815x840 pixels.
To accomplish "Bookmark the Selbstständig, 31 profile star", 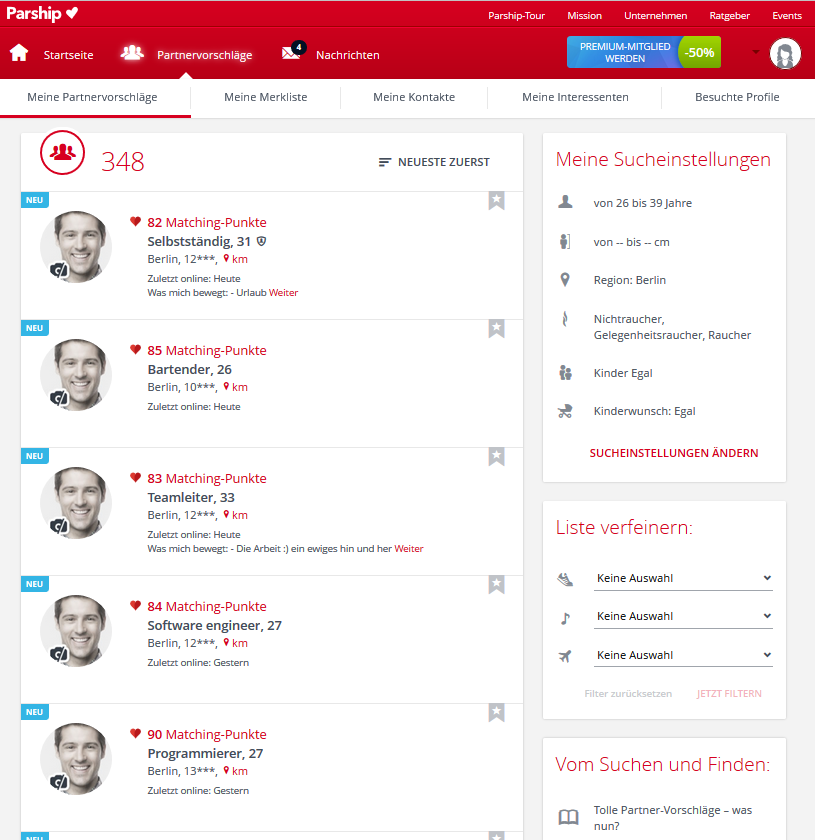I will coord(496,201).
